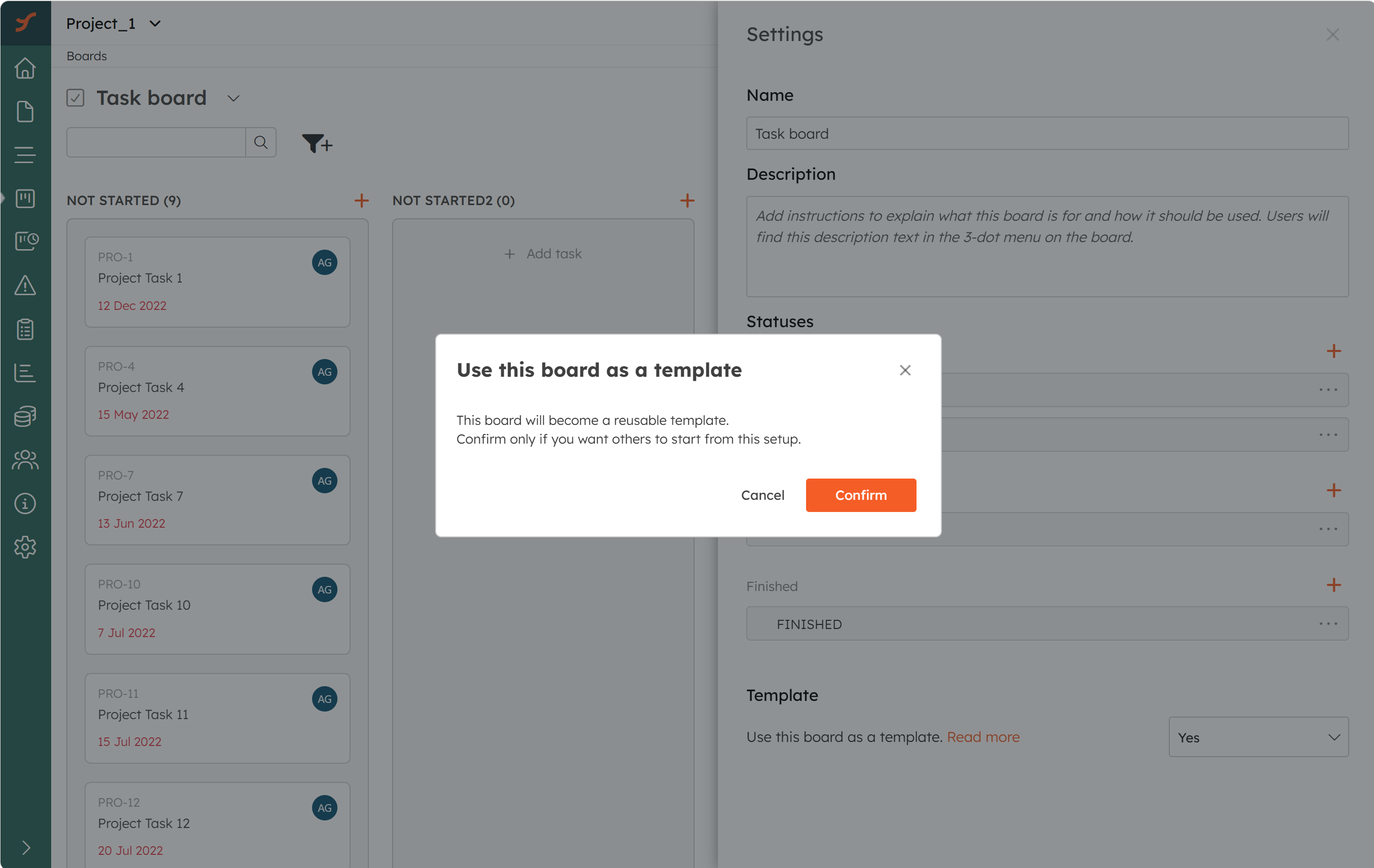Viewport: 1374px width, 868px height.
Task: Open the template Yes dropdown
Action: tap(1258, 737)
